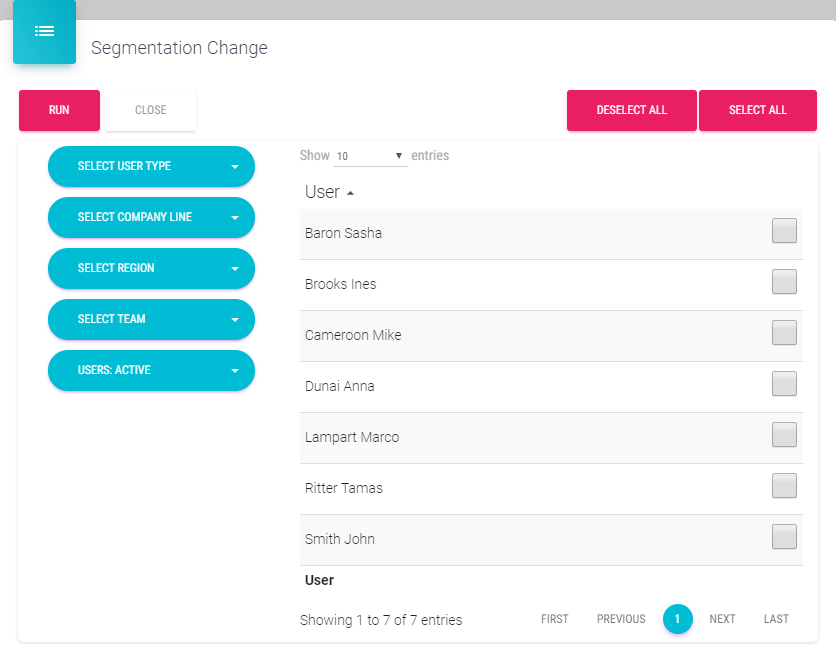This screenshot has width=836, height=659.
Task: Enable the checkbox for Dunai Anna
Action: coord(784,384)
